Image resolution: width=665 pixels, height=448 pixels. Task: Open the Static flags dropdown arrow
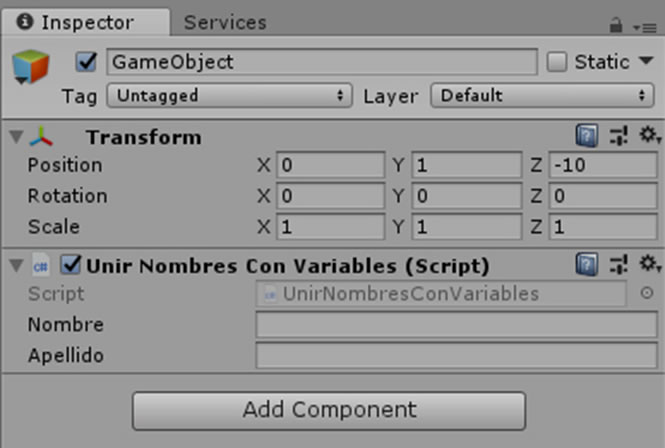point(646,61)
